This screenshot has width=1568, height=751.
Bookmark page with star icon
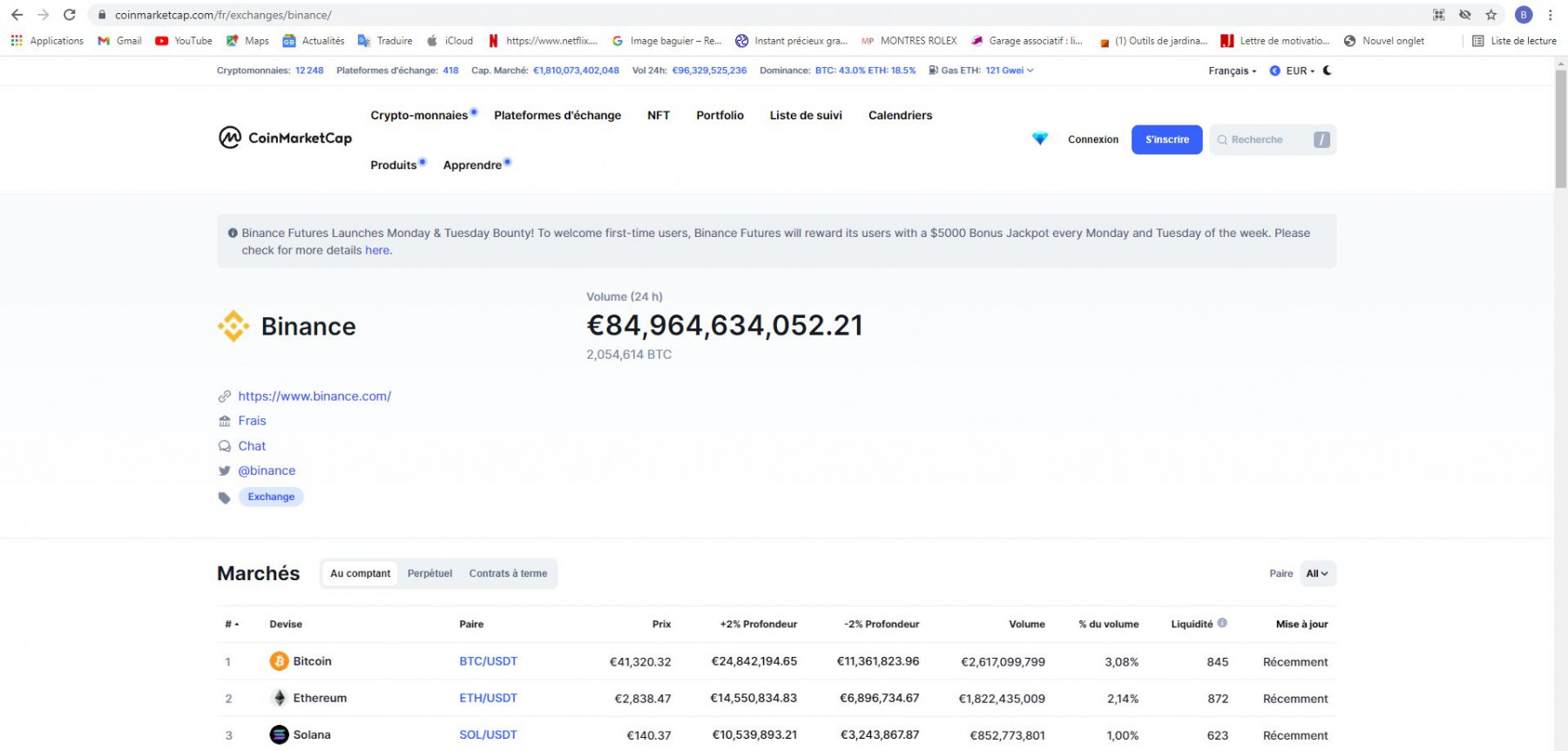click(1491, 15)
